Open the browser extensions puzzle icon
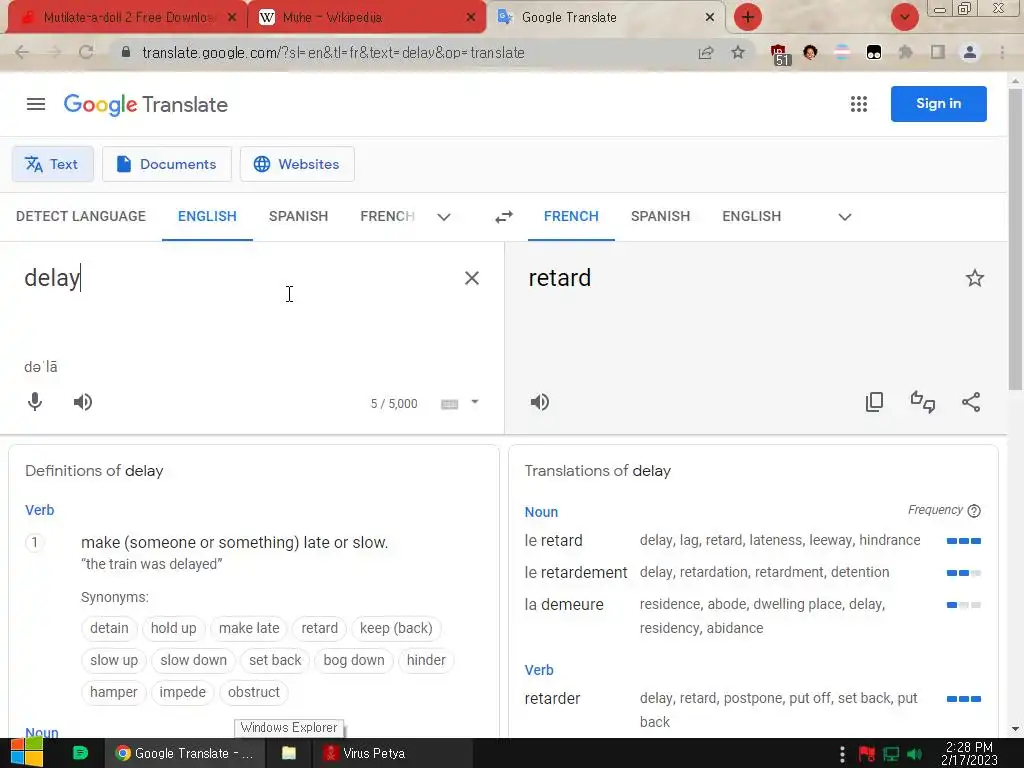Image resolution: width=1024 pixels, height=768 pixels. (x=905, y=52)
